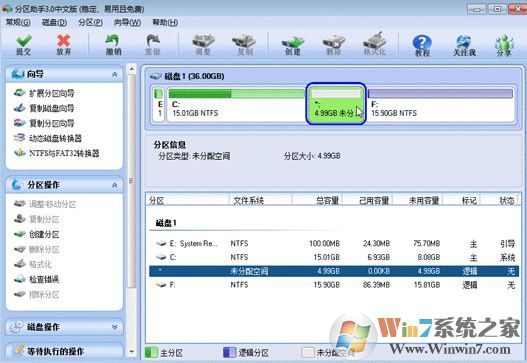Click the 15.01GB total capacity cell
Viewport: 527px width, 363px height.
tap(326, 257)
